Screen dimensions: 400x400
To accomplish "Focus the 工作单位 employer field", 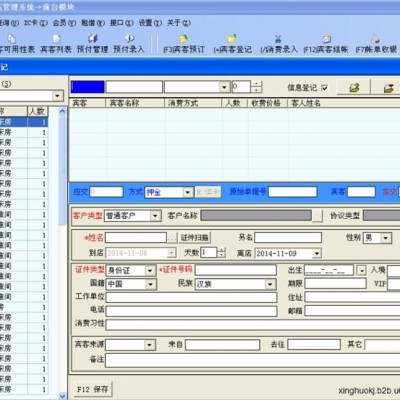I will tap(191, 297).
